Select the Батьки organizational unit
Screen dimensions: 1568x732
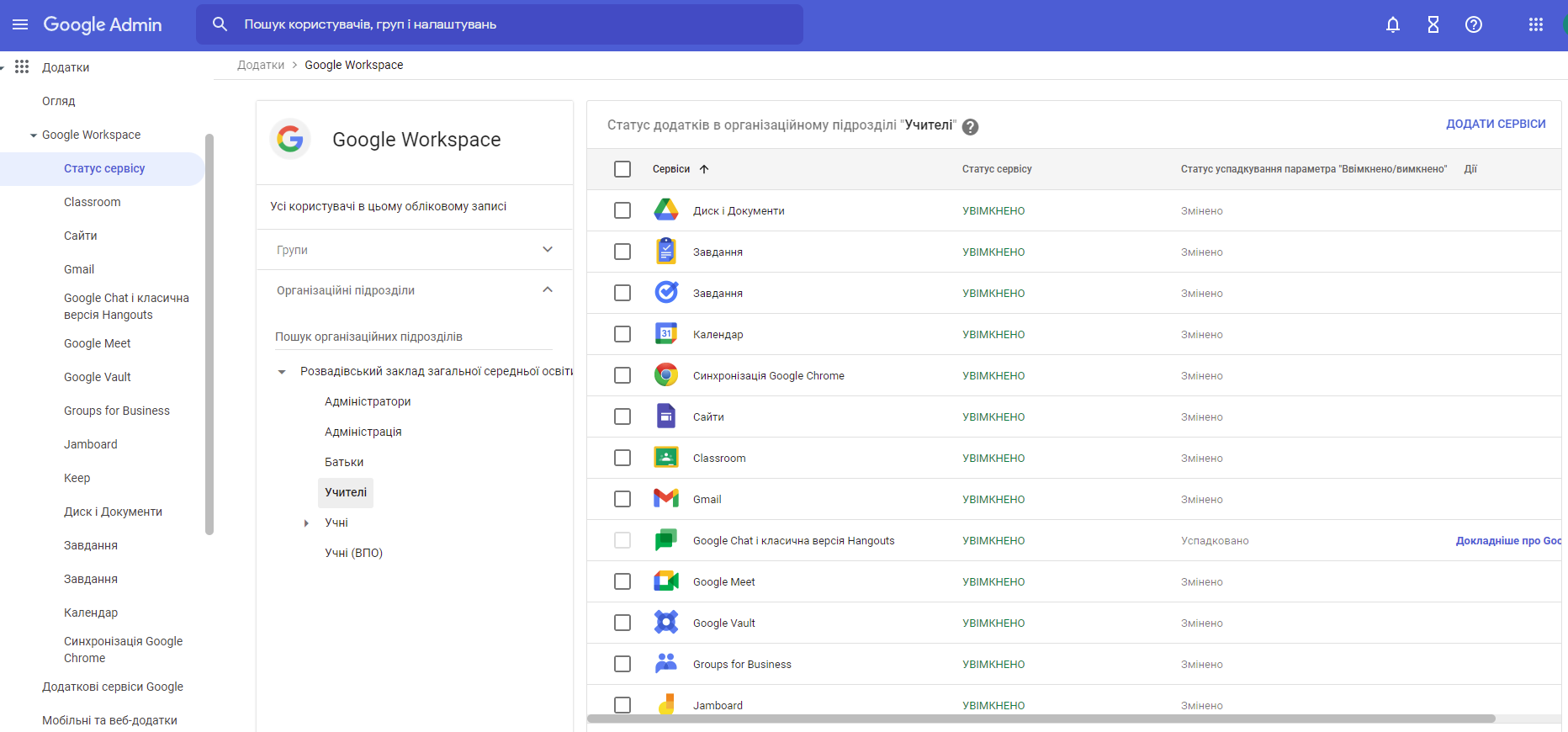click(x=344, y=462)
